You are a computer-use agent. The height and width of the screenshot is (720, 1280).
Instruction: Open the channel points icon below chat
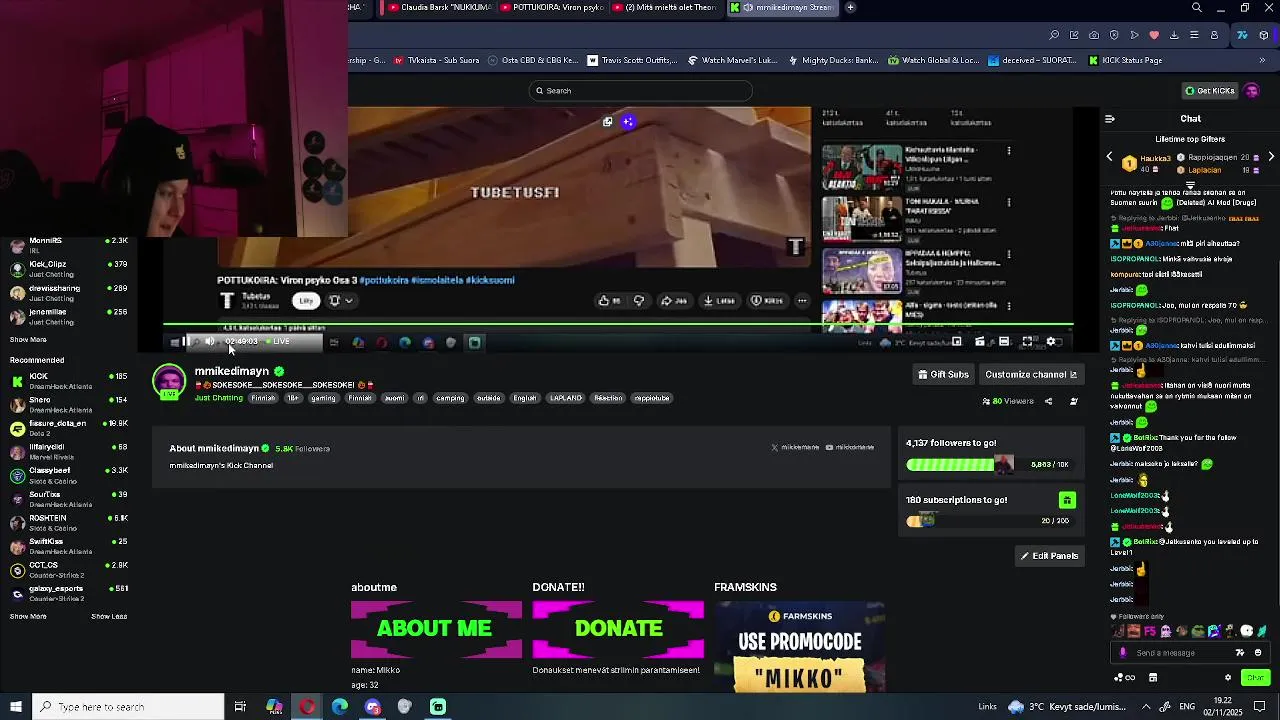click(x=1125, y=678)
